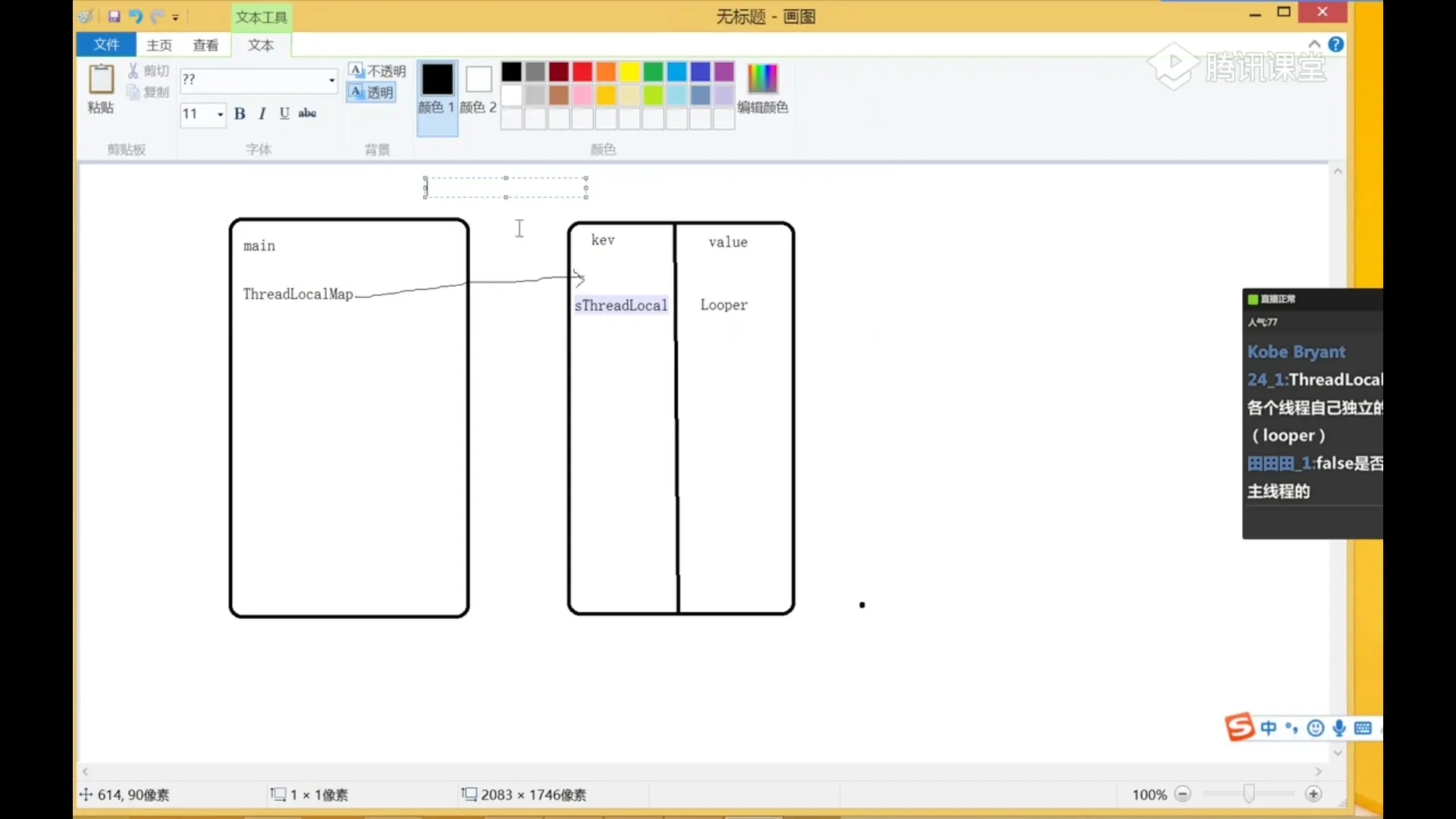
Task: Open the font size 11 dropdown
Action: pos(220,115)
